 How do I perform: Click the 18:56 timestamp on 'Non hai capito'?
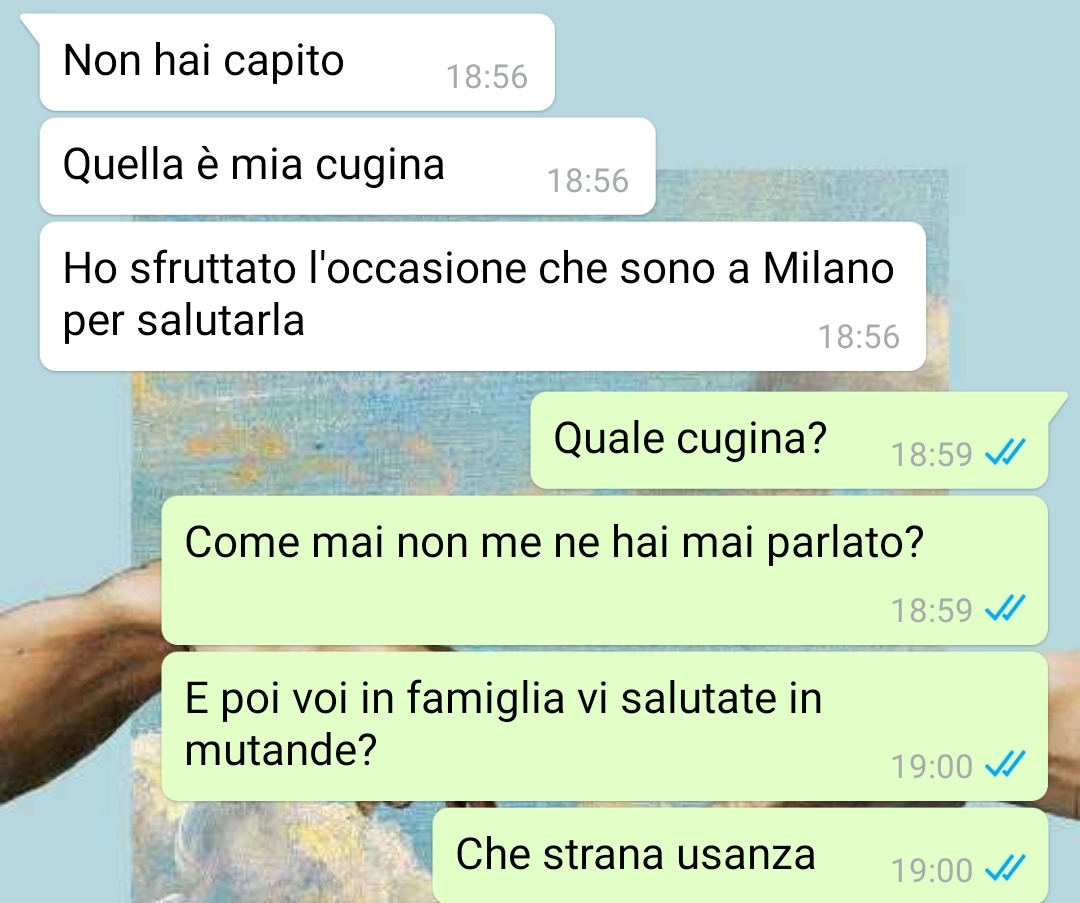coord(487,76)
